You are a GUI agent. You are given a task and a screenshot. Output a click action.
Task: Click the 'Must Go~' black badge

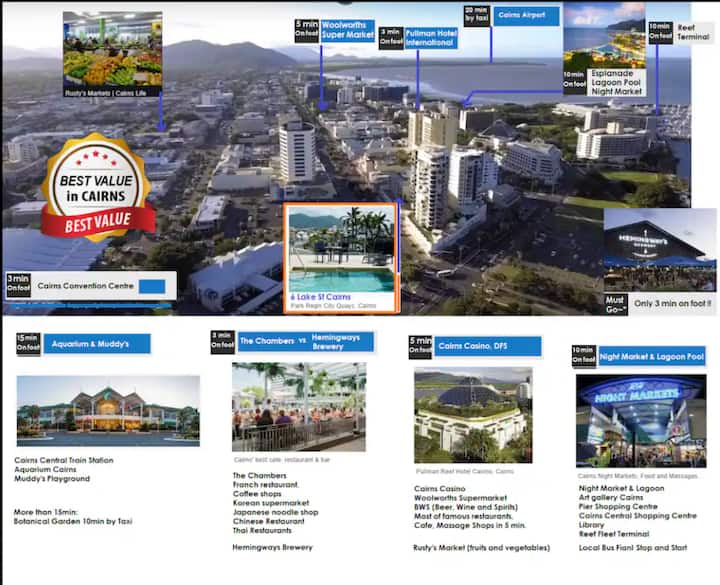(616, 303)
